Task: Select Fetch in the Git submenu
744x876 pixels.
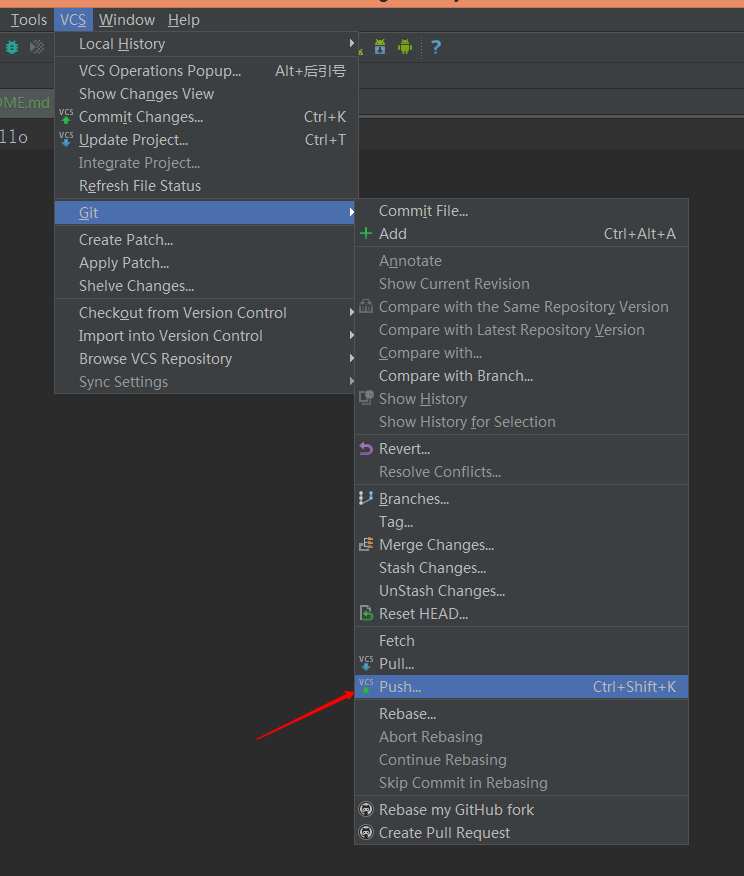Action: point(521,641)
